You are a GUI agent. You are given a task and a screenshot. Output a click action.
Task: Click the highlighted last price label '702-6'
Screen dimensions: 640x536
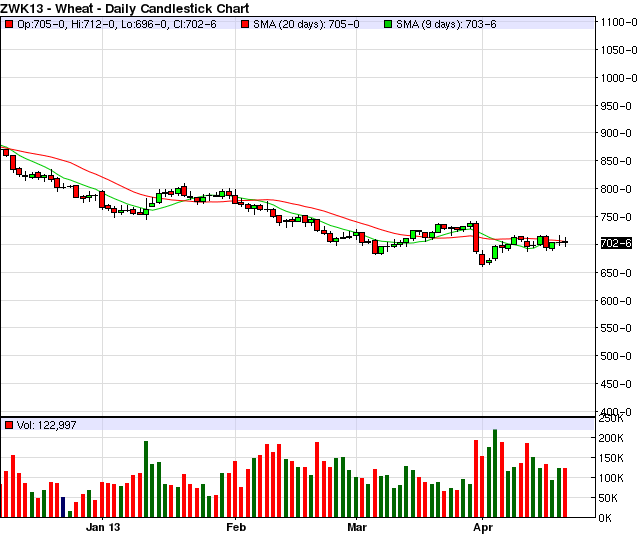[616, 243]
